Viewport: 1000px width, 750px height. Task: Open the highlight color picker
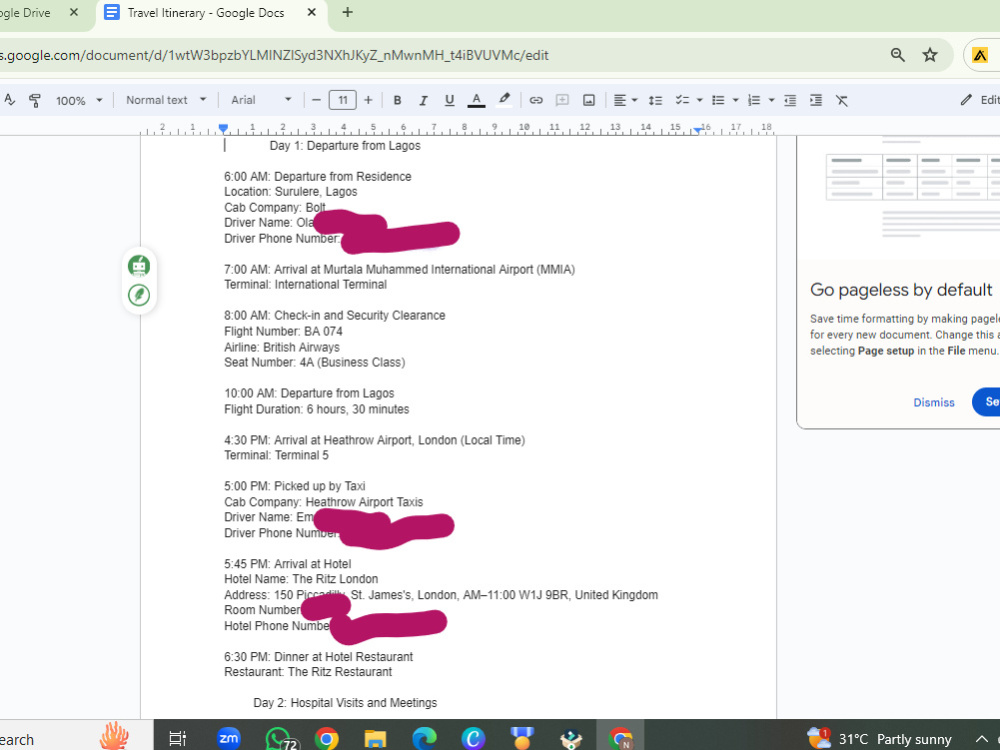(504, 100)
